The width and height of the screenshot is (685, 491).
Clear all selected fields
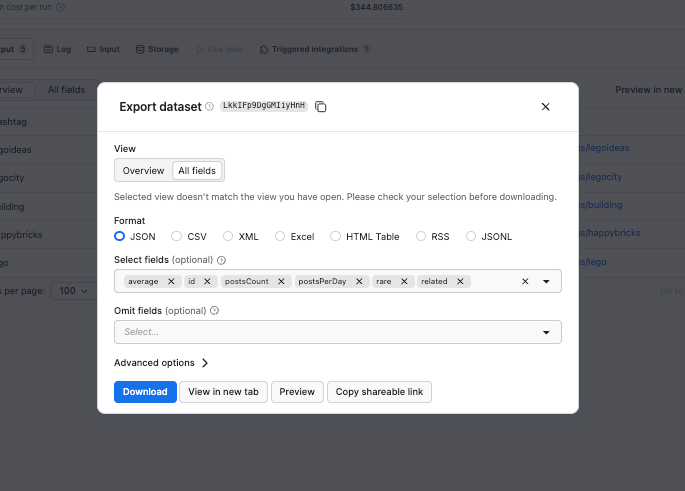[525, 281]
